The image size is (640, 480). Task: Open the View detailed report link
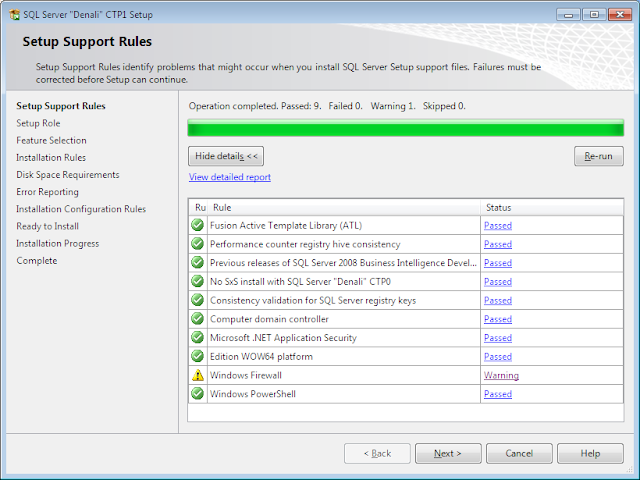tap(229, 177)
